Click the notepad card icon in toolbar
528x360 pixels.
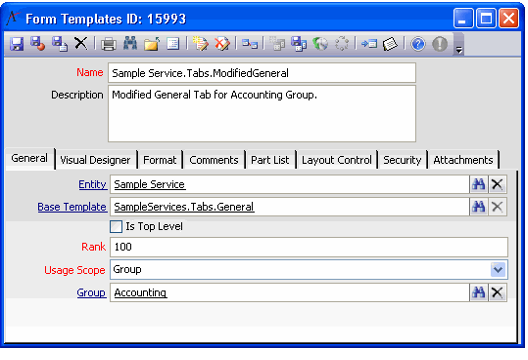point(390,44)
